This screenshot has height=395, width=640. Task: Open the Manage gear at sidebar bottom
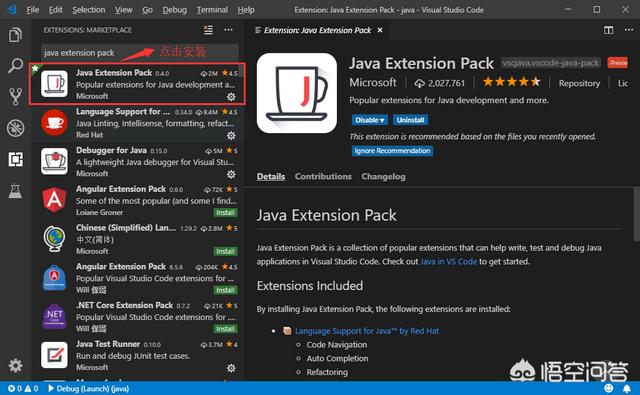tap(16, 365)
